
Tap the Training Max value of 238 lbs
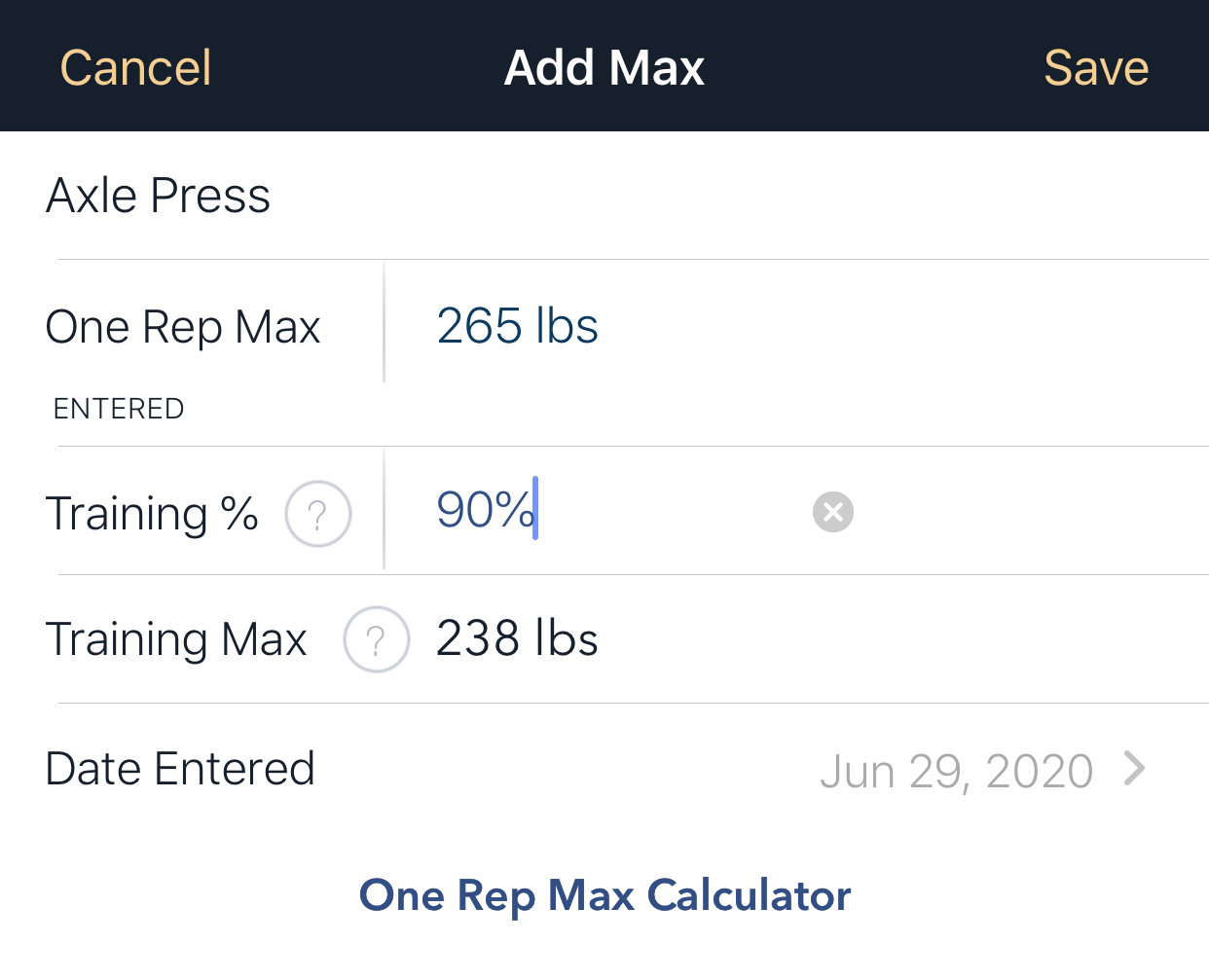(517, 638)
